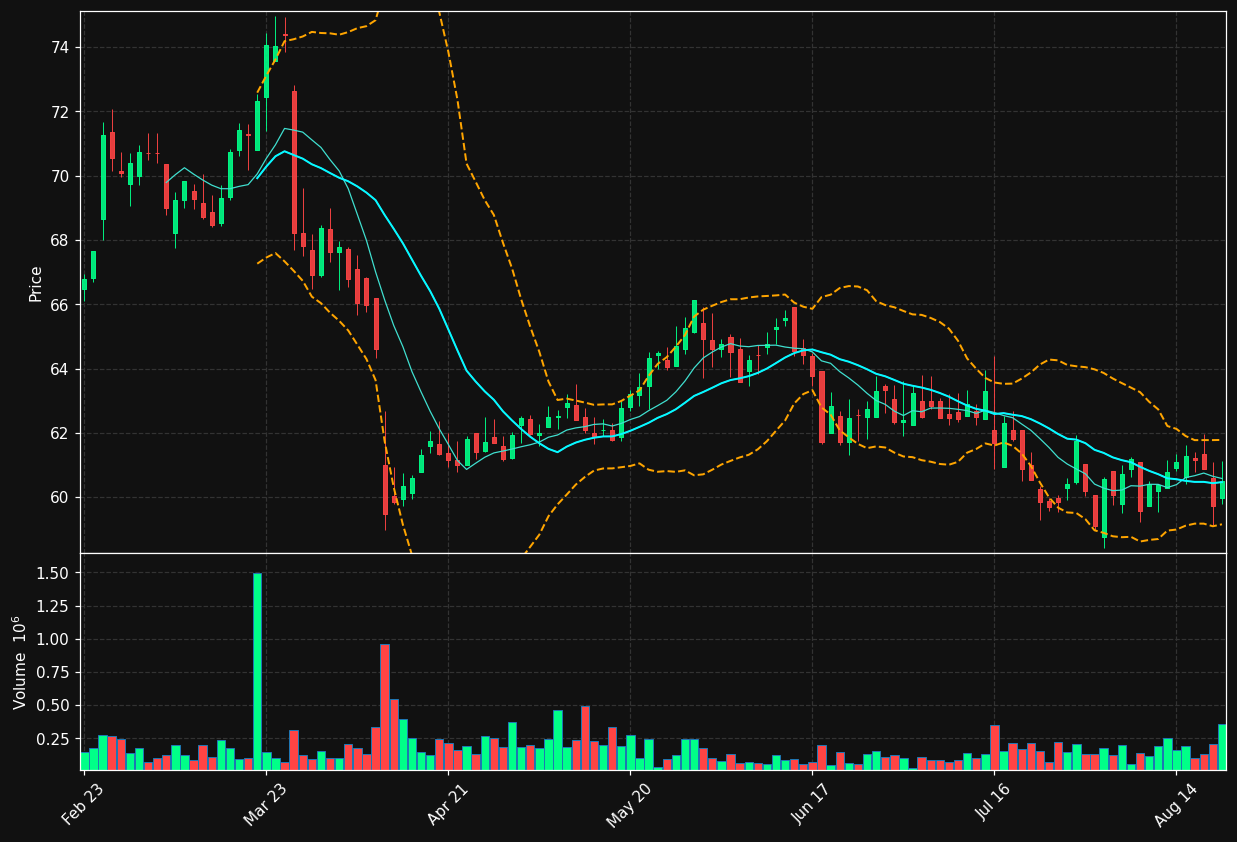Screen dimensions: 1237x842
Task: Click the 68 price axis tick
Action: click(x=59, y=240)
